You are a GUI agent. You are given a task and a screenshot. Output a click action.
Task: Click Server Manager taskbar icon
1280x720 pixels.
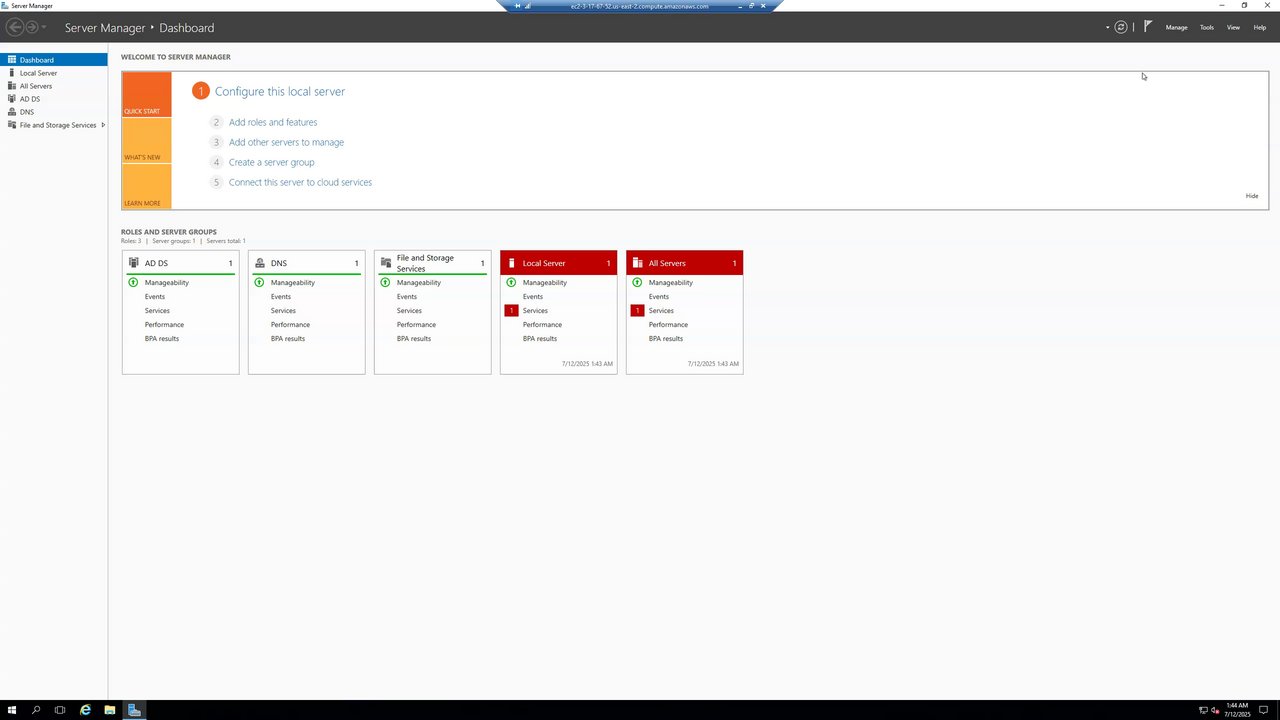coord(134,710)
